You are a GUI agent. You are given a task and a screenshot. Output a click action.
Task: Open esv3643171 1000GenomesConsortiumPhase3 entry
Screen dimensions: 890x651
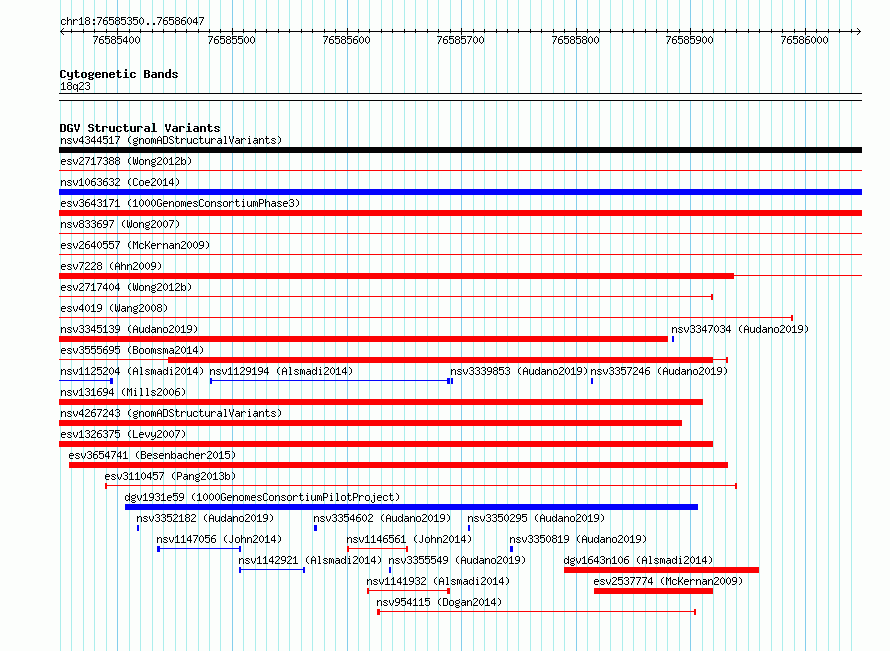[x=180, y=203]
